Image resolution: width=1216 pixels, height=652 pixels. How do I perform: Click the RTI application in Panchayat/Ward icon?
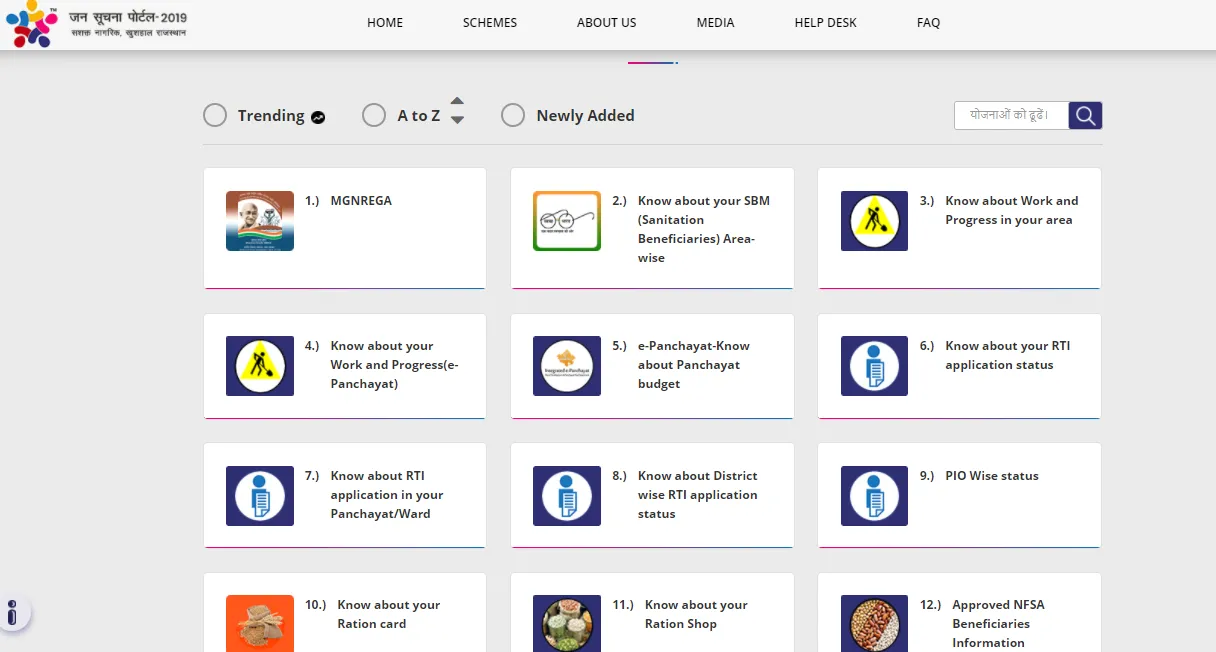260,496
